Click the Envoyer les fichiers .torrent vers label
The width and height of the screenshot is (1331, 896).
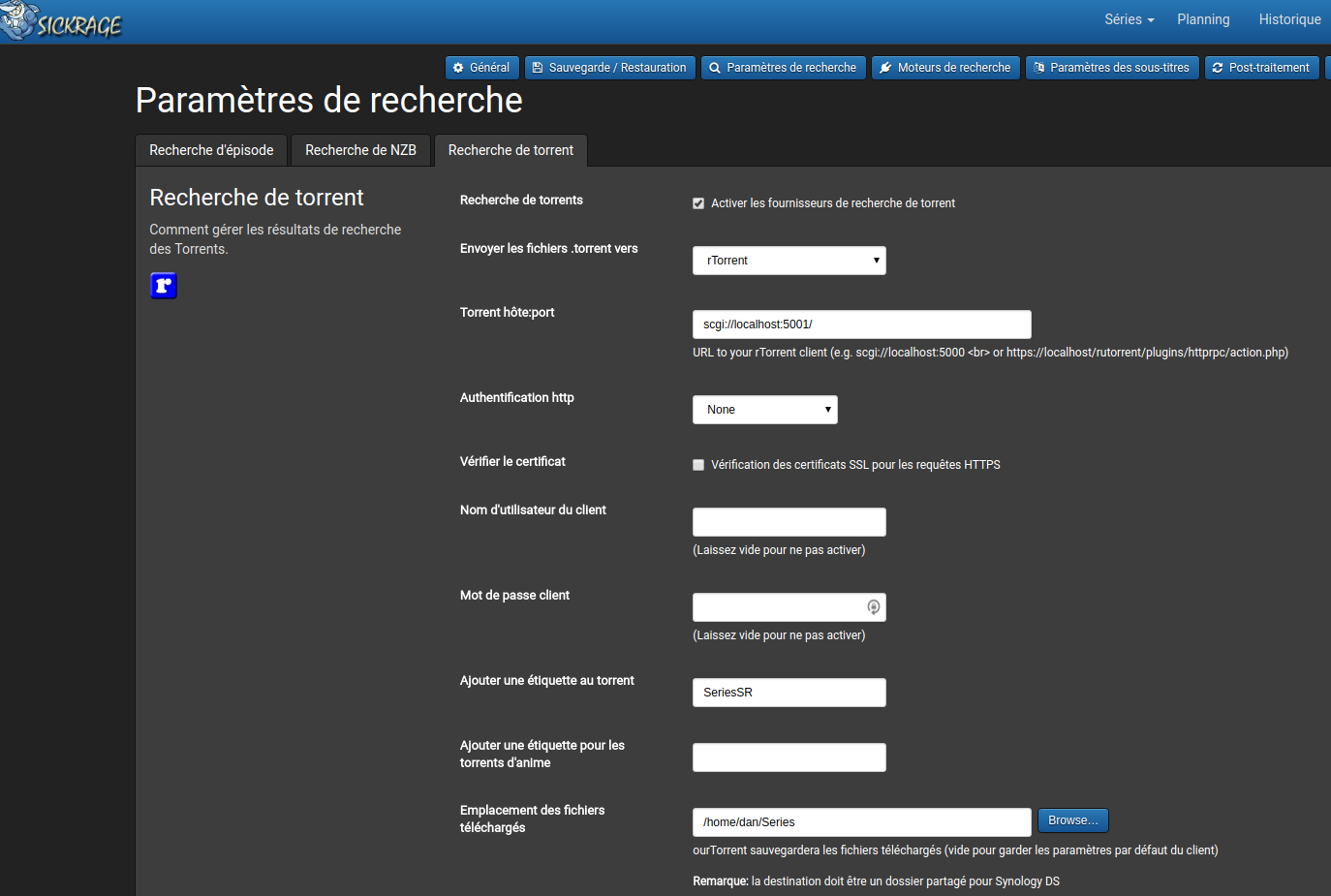(x=549, y=249)
